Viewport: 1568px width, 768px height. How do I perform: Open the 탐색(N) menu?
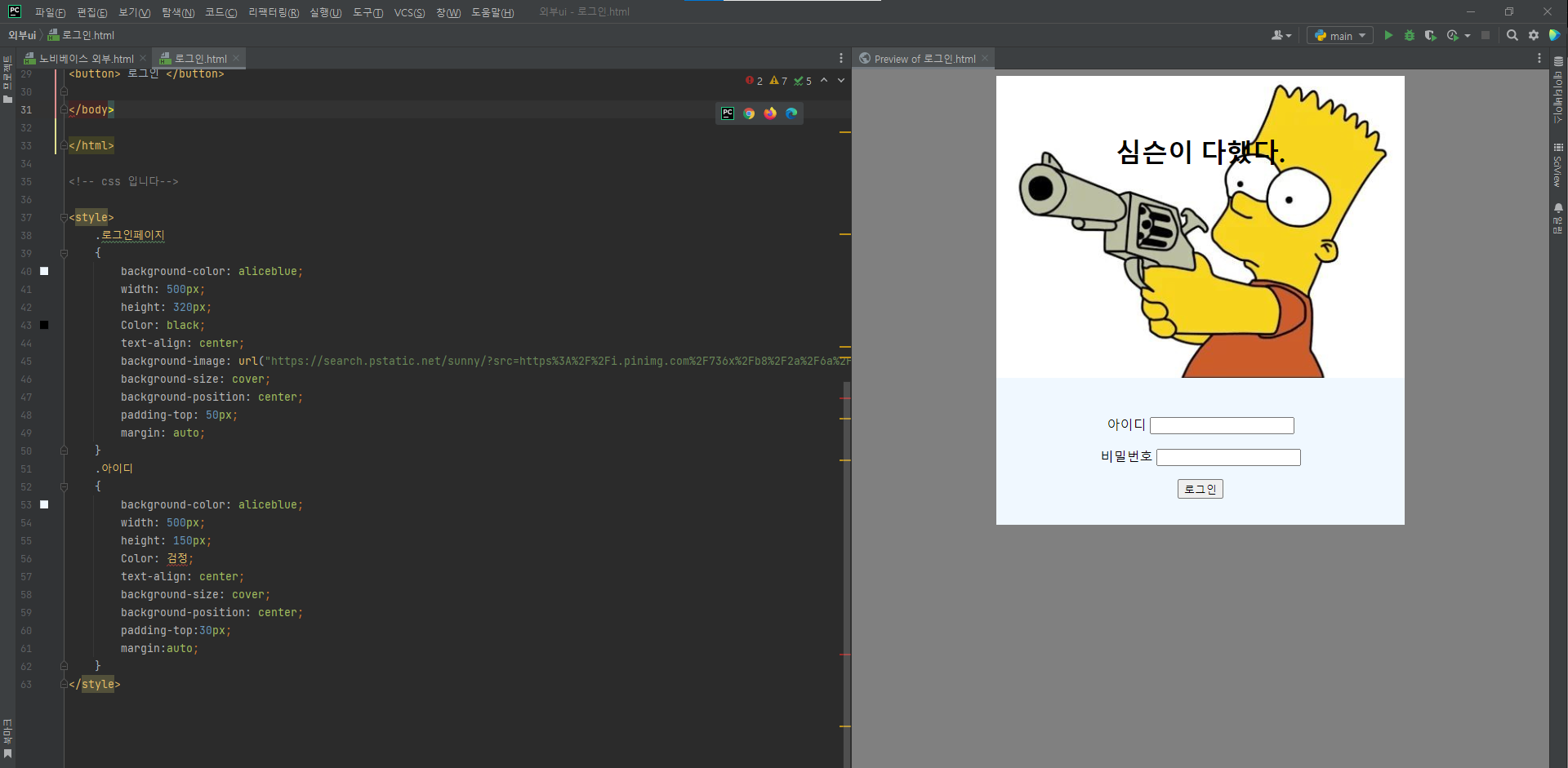pos(178,12)
